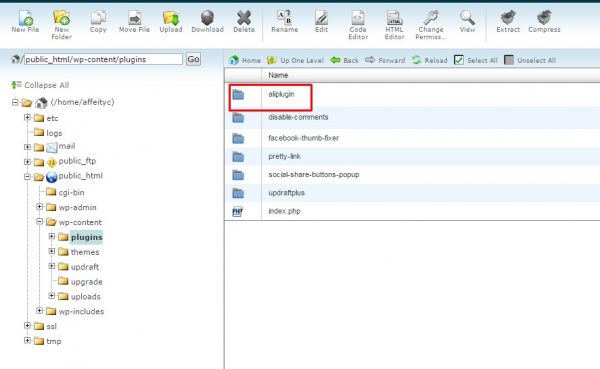Click the PHP icon of index.php
The image size is (600, 369).
pos(237,211)
